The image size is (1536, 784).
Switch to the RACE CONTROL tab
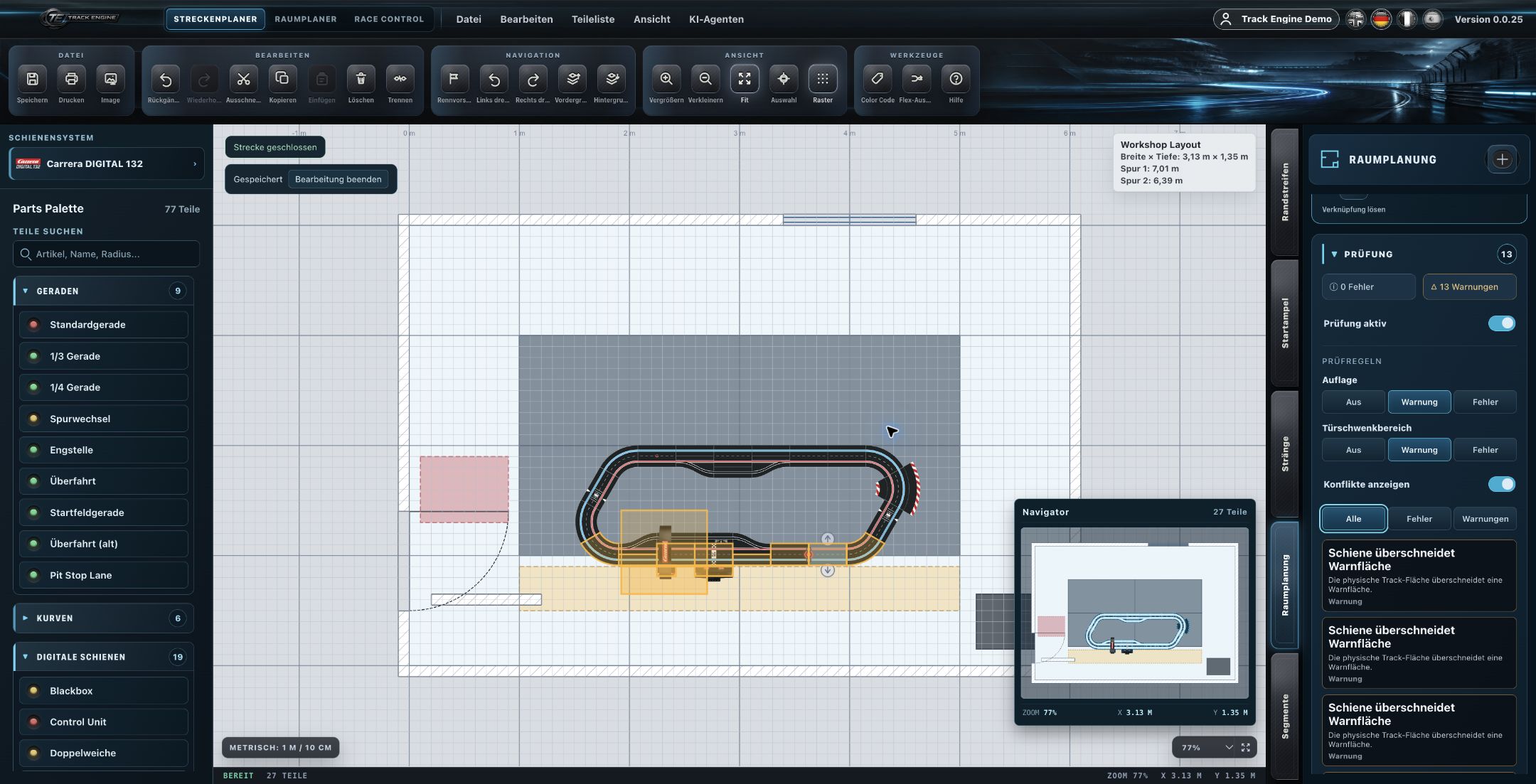point(389,19)
